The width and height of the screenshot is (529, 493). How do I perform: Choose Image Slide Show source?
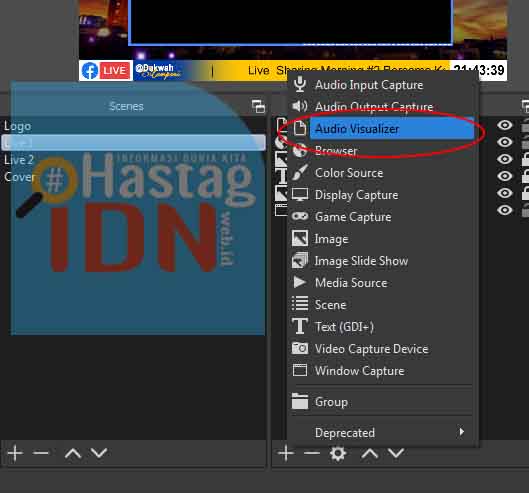(361, 261)
